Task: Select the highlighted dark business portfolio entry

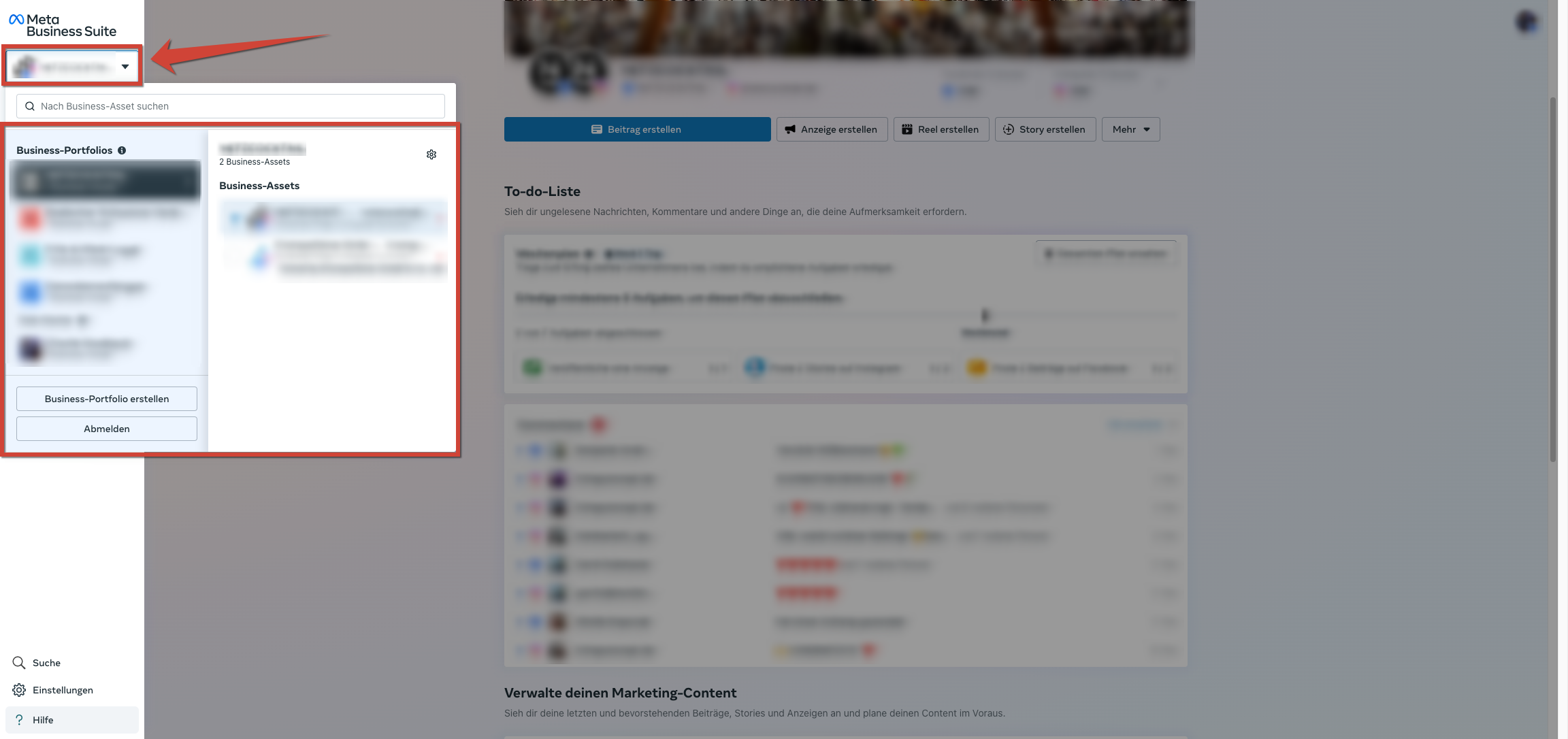Action: click(105, 180)
